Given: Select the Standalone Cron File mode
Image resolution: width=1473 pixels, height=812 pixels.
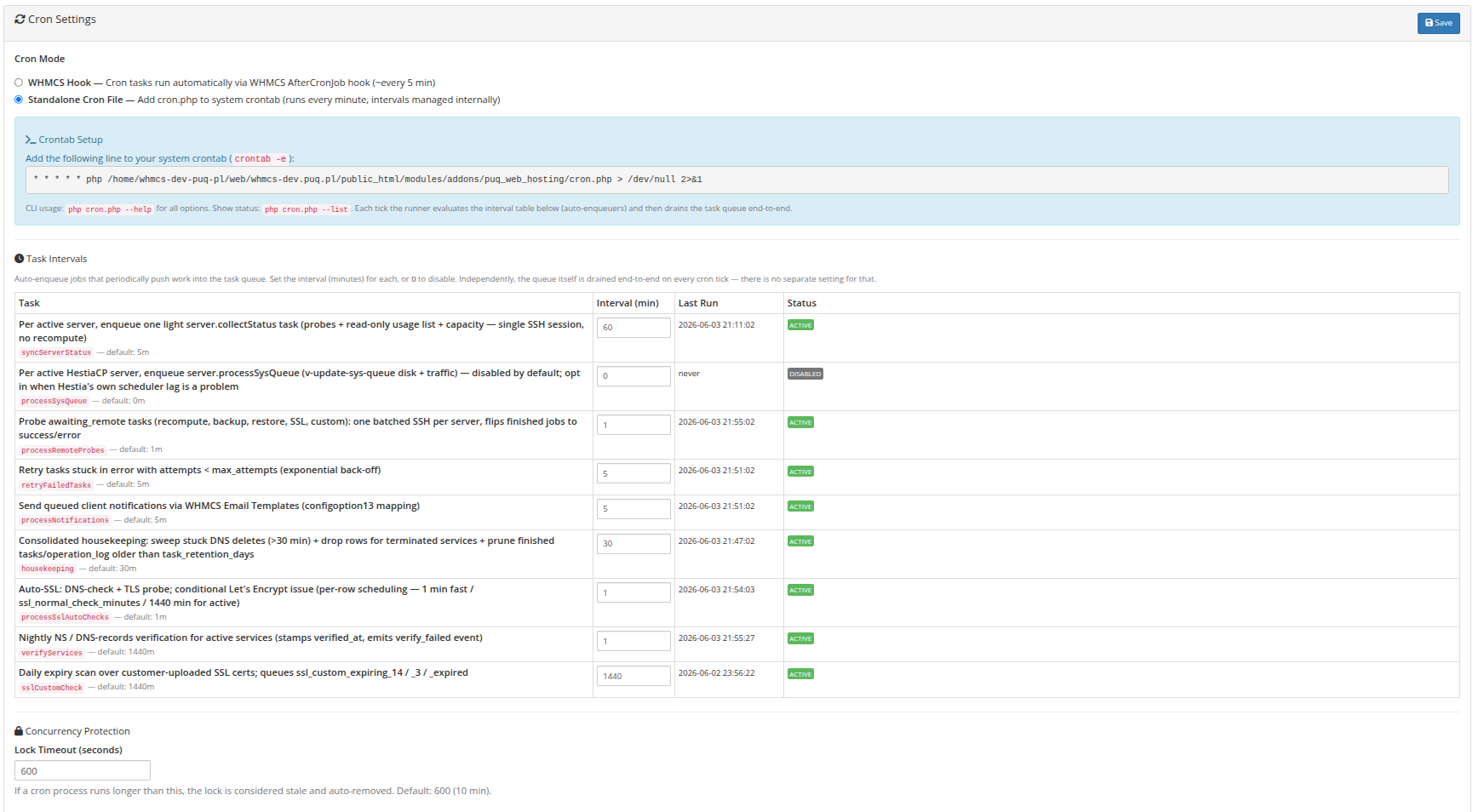Looking at the screenshot, I should (19, 100).
